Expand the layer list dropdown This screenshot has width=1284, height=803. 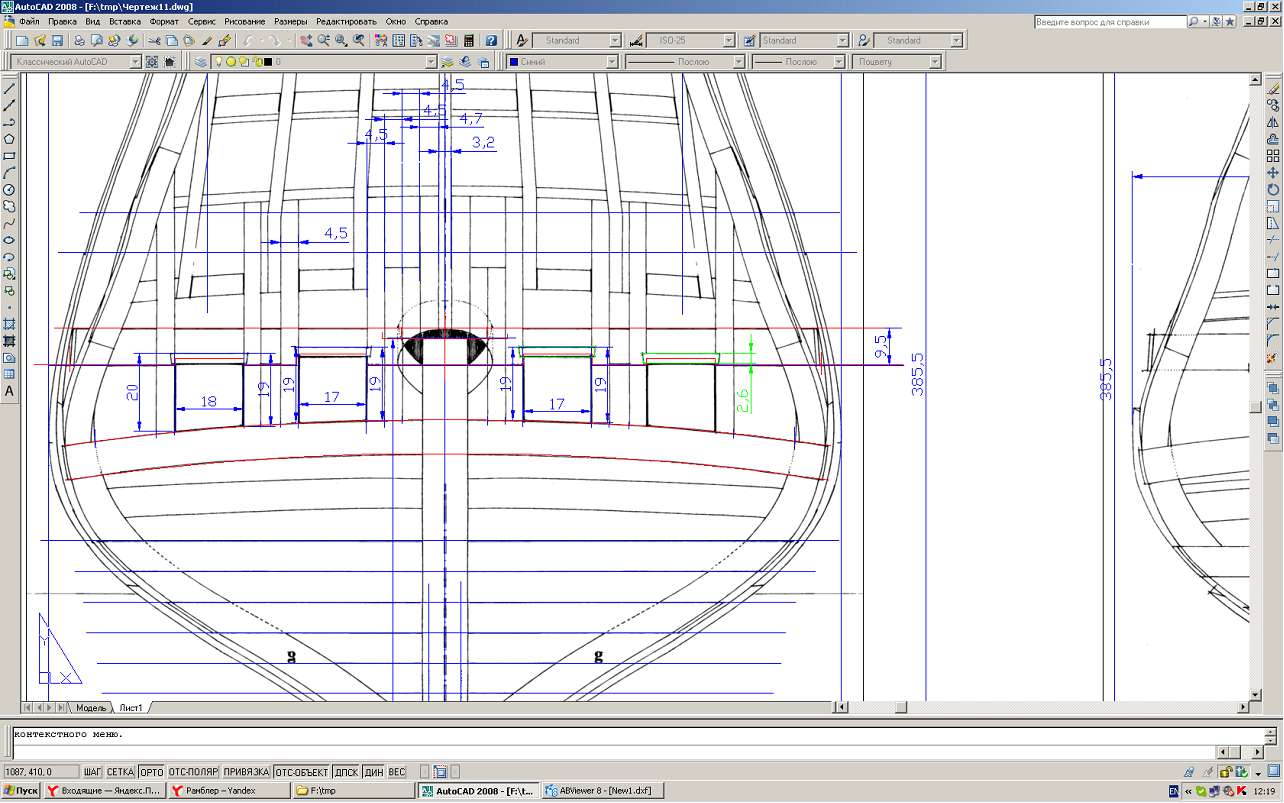coord(431,61)
